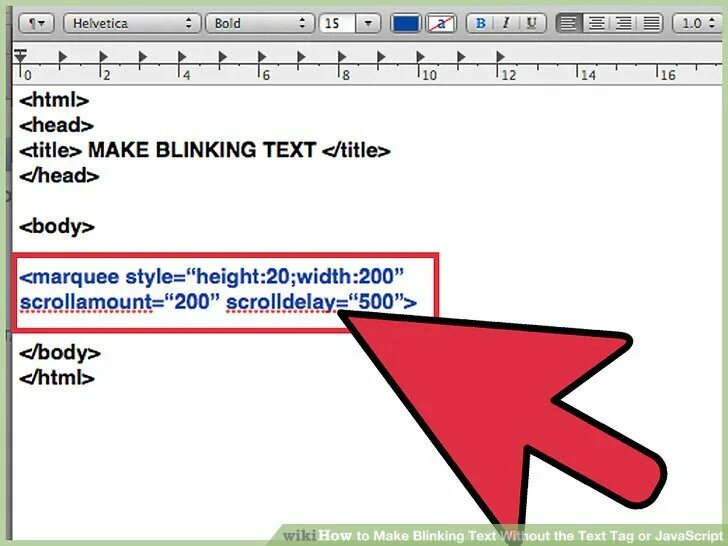Select the left indent marker at ruler 0
Viewport: 728px width, 546px height.
pos(20,57)
